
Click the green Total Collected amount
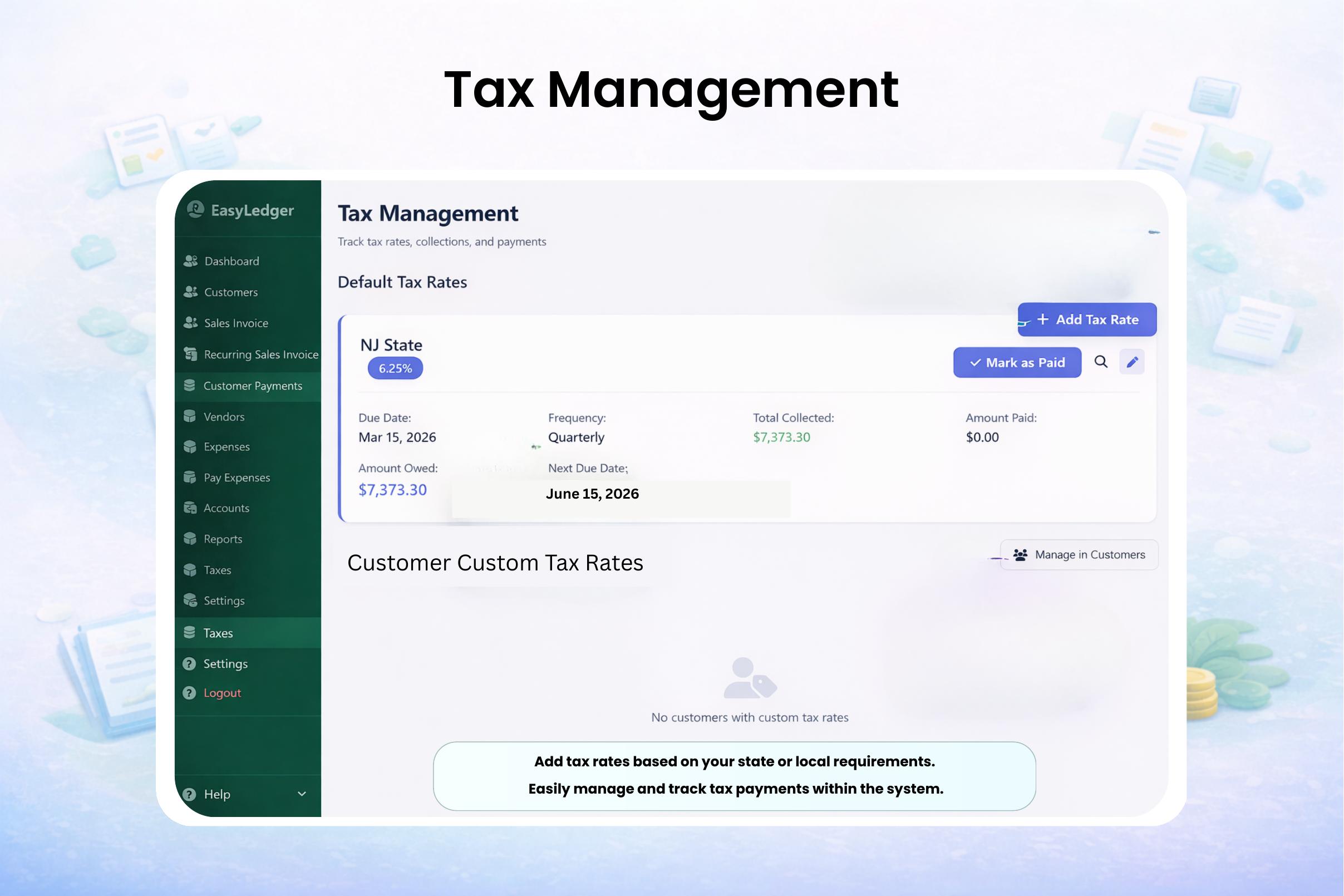(781, 437)
